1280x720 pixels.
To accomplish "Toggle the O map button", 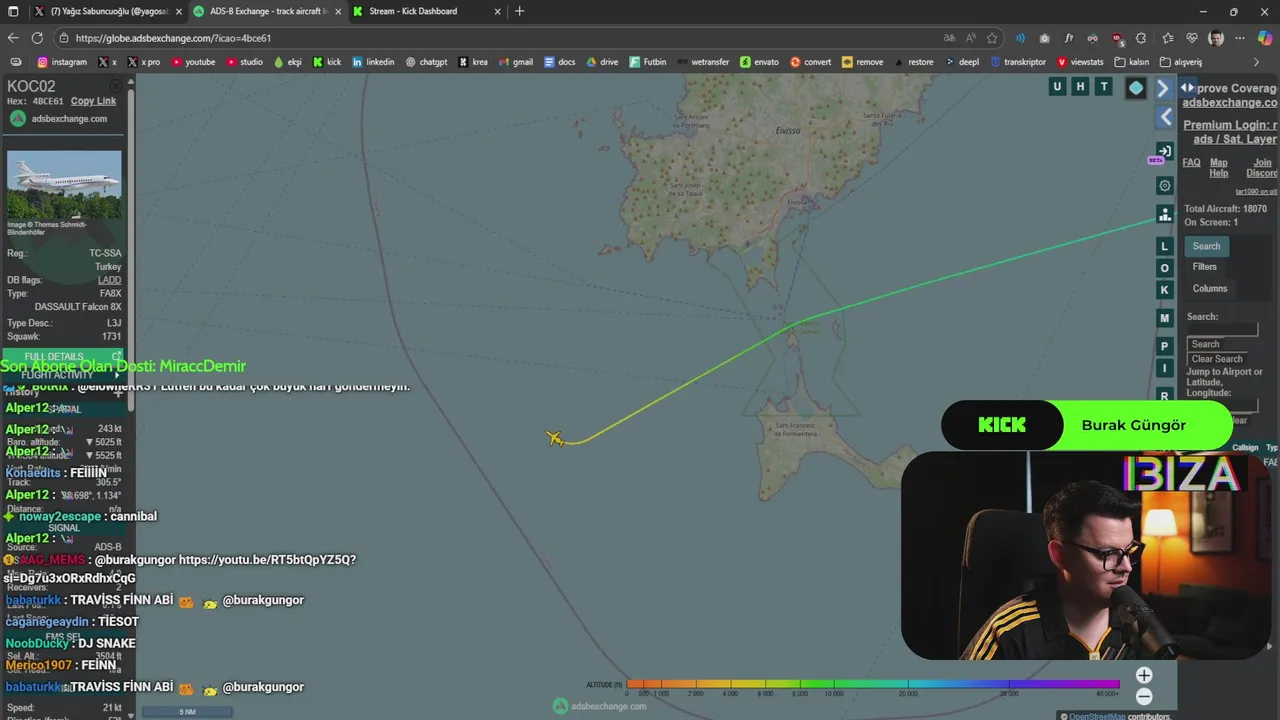I will (x=1164, y=268).
